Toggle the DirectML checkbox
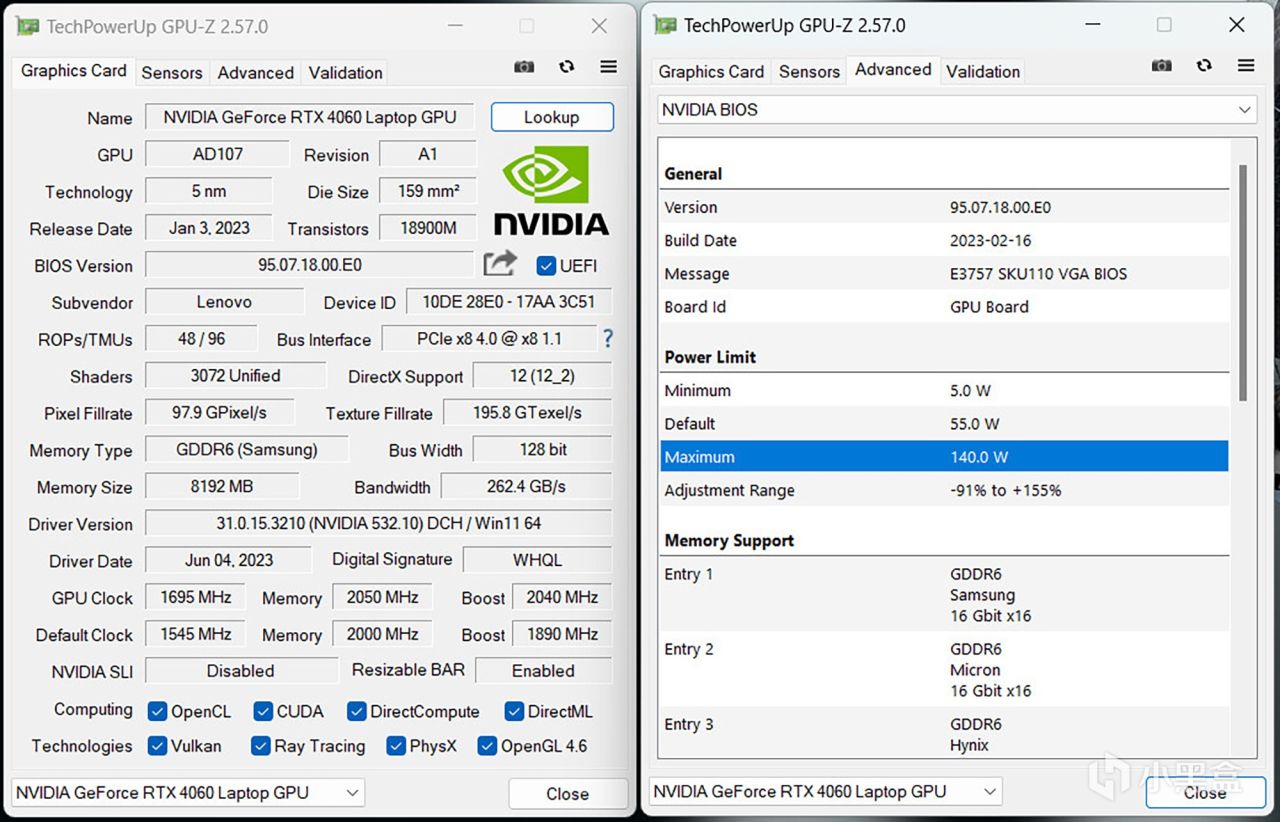The width and height of the screenshot is (1280, 822). click(514, 711)
